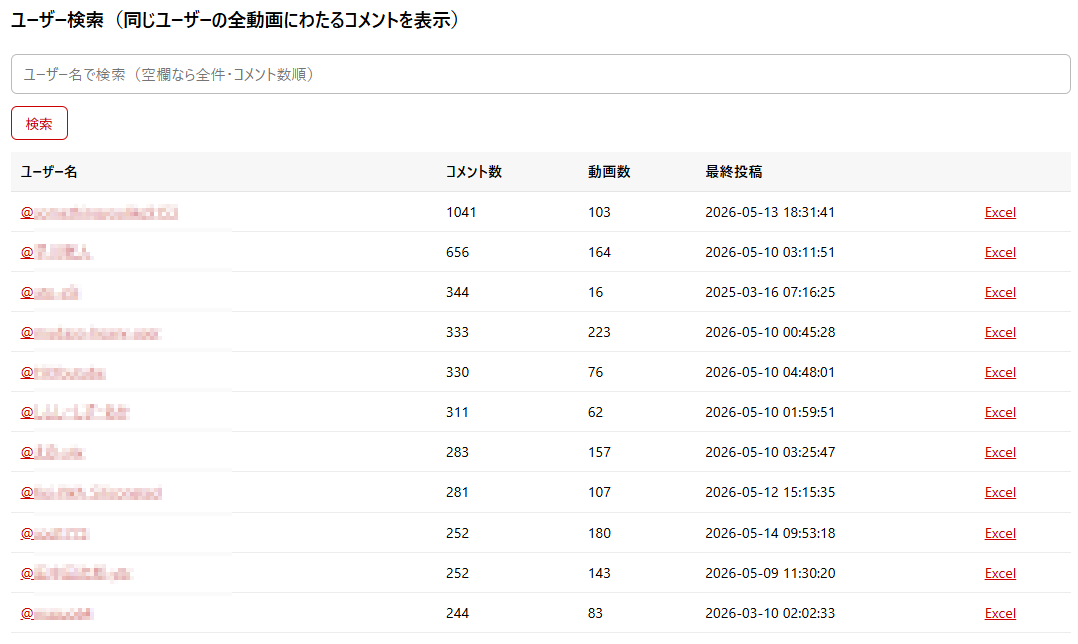Open the username link in the 311-comment row
This screenshot has width=1078, height=644.
point(75,413)
